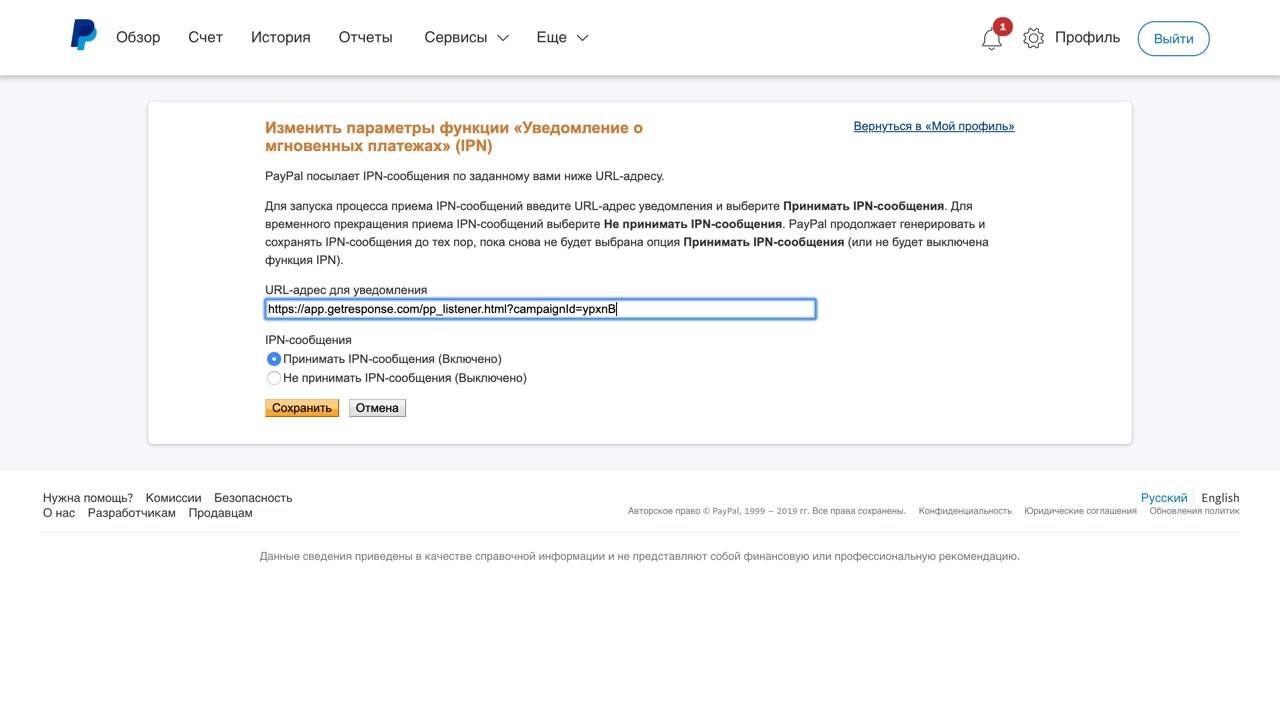Open the "Конфиденциальность" footer link
Viewport: 1280px width, 721px height.
tap(965, 511)
